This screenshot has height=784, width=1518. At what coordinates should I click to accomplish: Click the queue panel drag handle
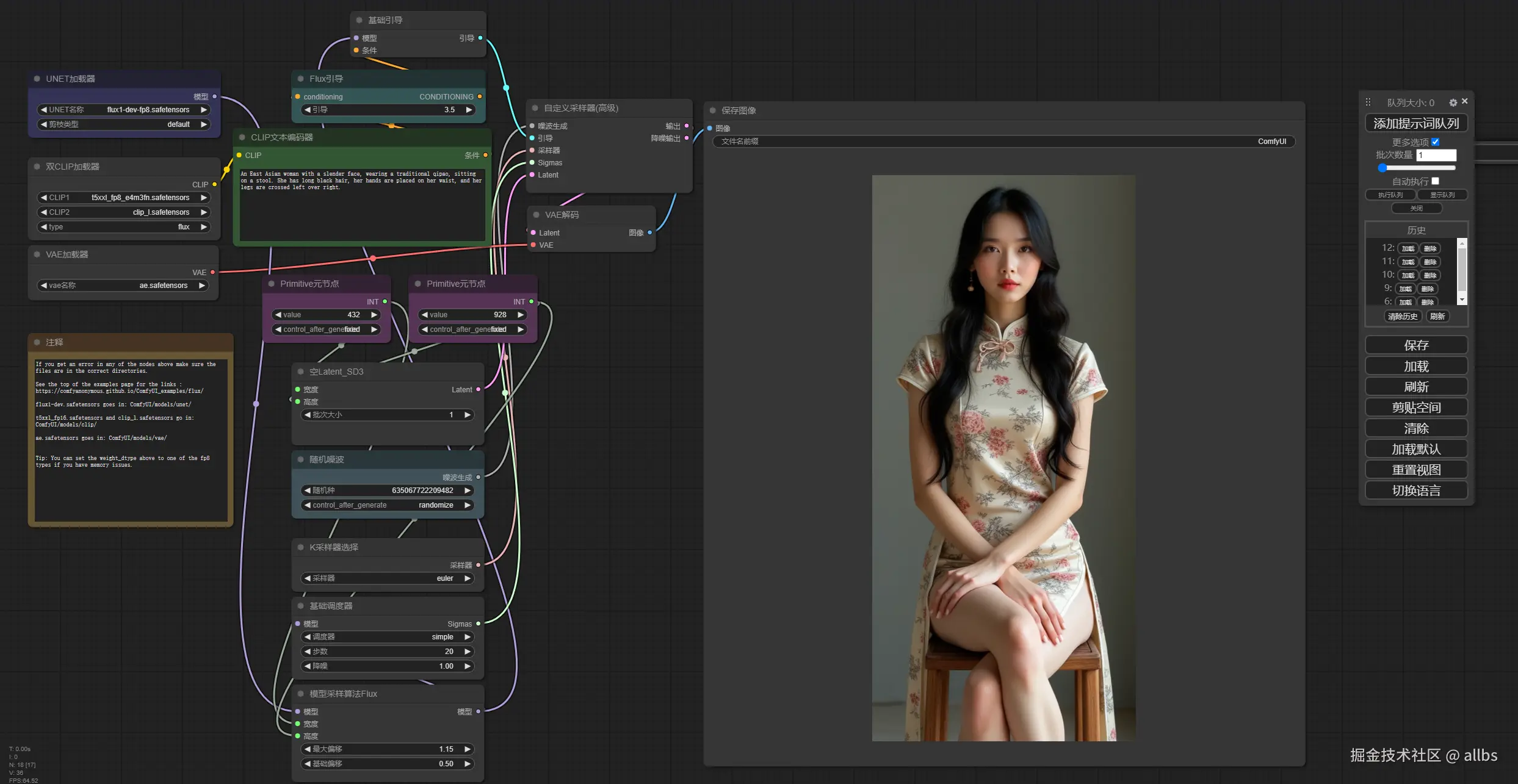click(x=1368, y=102)
